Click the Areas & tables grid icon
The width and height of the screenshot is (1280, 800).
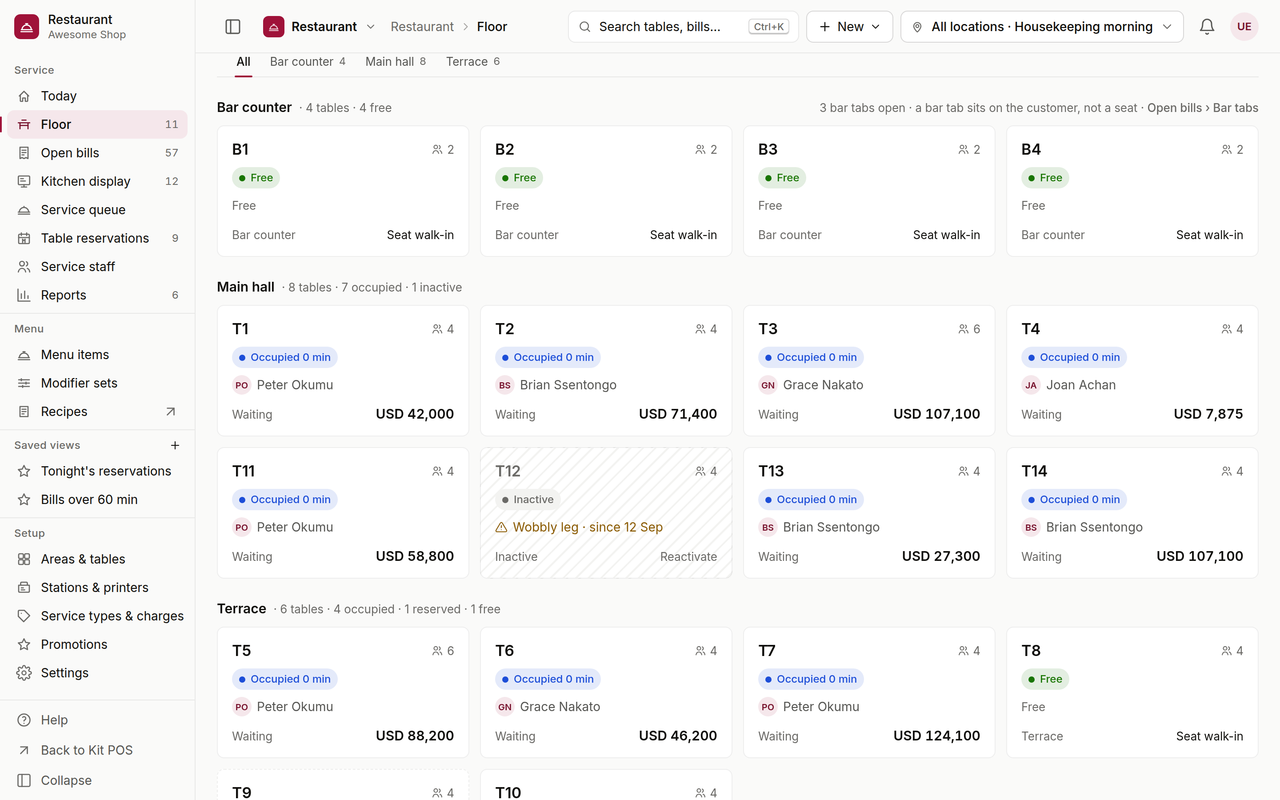(x=24, y=559)
